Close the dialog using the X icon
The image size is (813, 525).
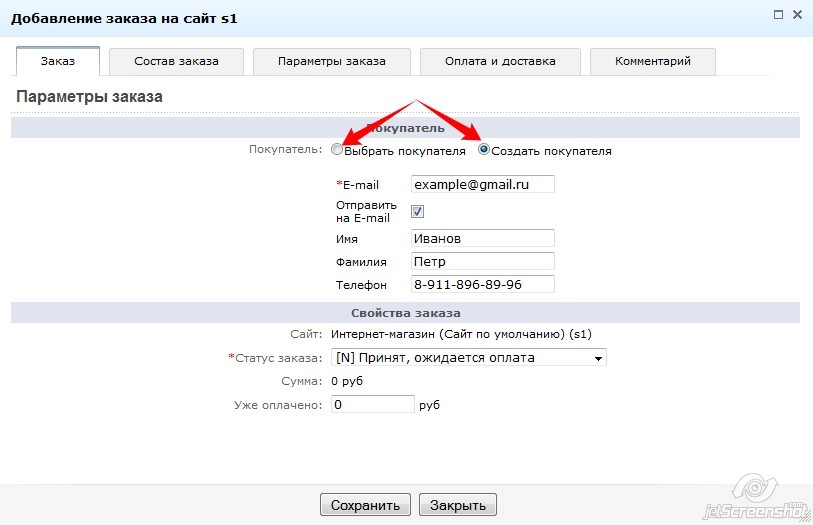797,14
